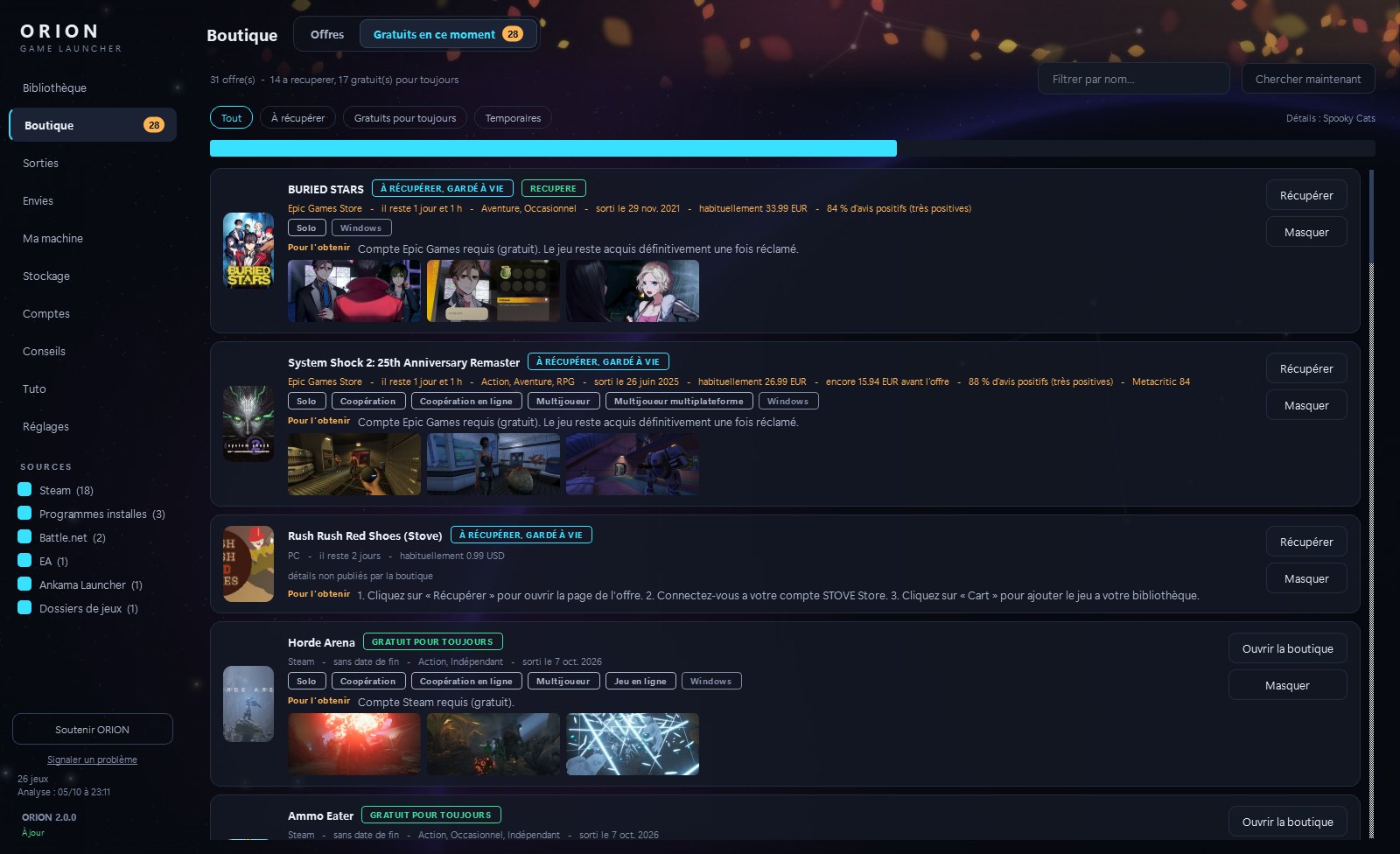
Task: Switch to the Offres tab
Action: pos(327,34)
